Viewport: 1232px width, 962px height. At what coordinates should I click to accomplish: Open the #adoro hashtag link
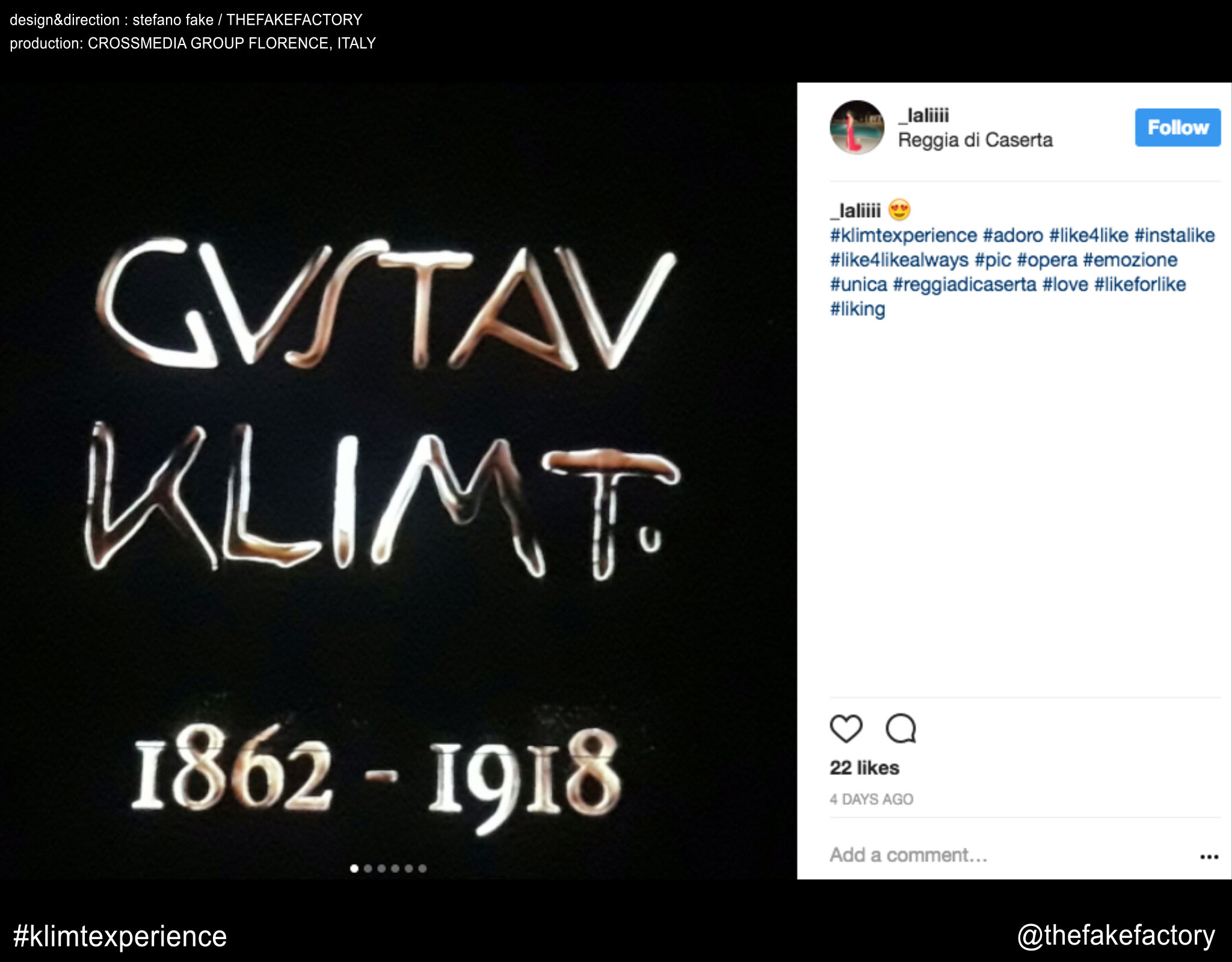1013,235
